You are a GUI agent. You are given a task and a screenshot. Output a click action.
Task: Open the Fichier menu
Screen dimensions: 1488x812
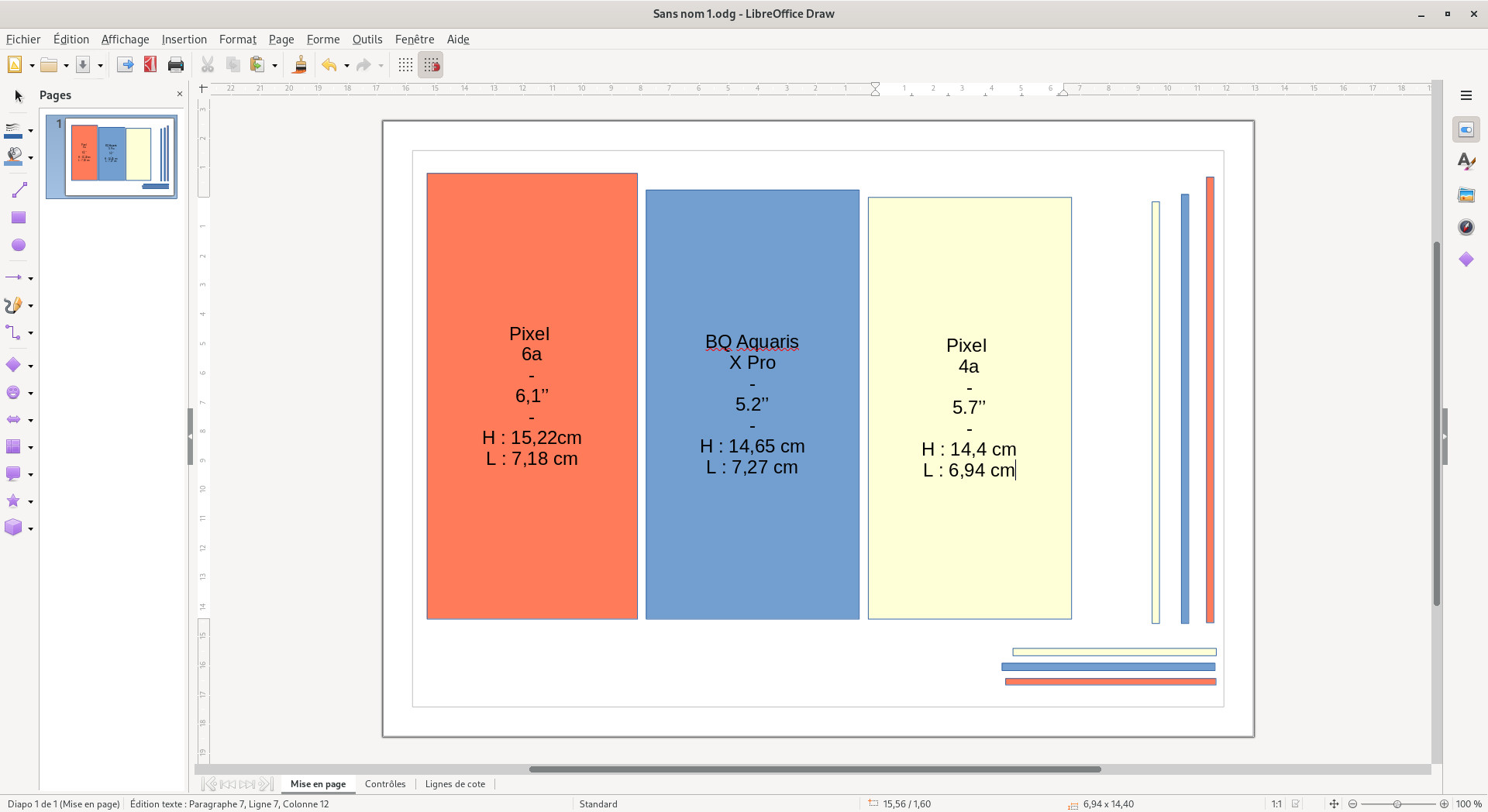[x=23, y=40]
